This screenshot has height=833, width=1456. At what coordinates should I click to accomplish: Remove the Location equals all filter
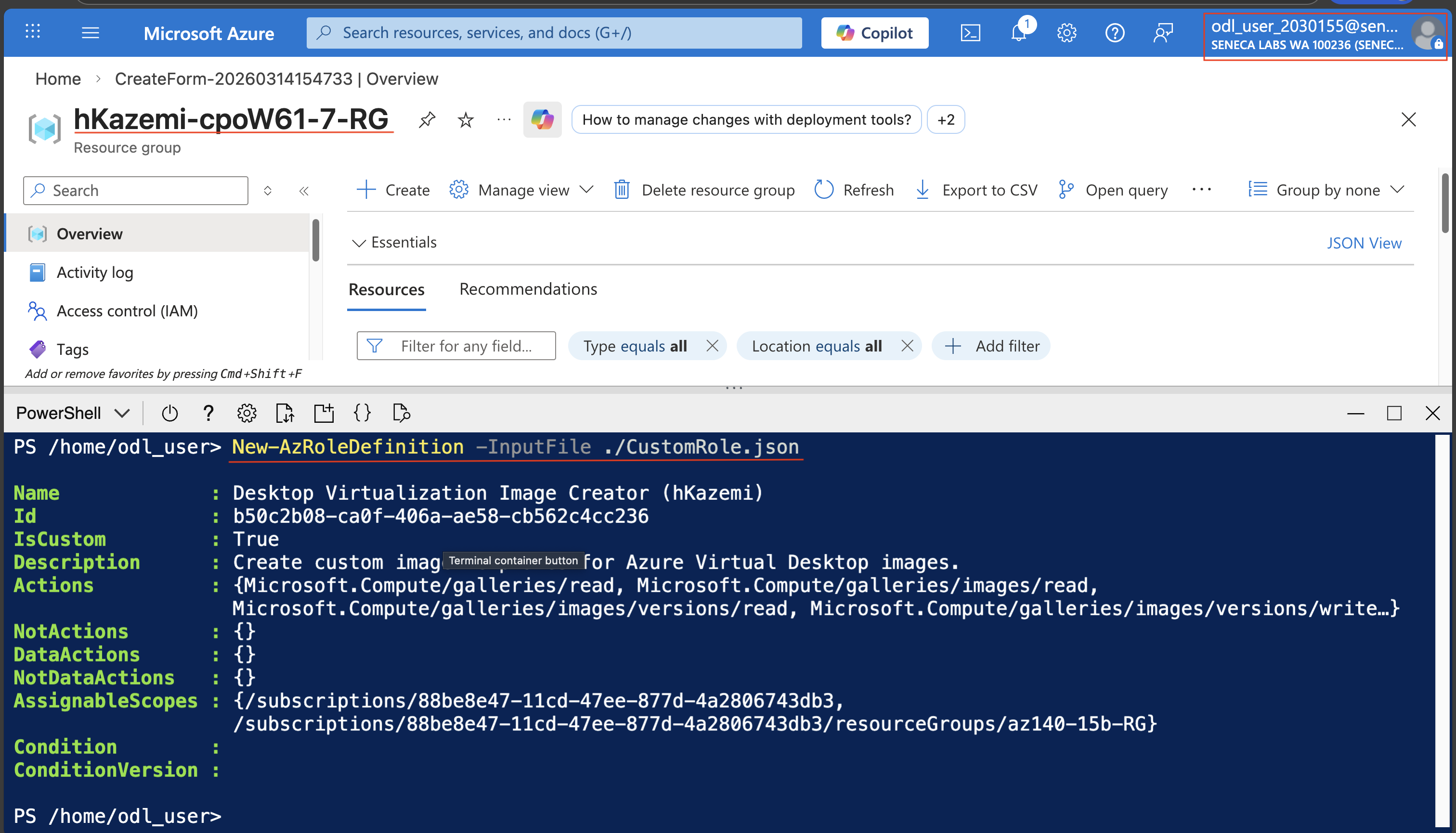(x=907, y=346)
